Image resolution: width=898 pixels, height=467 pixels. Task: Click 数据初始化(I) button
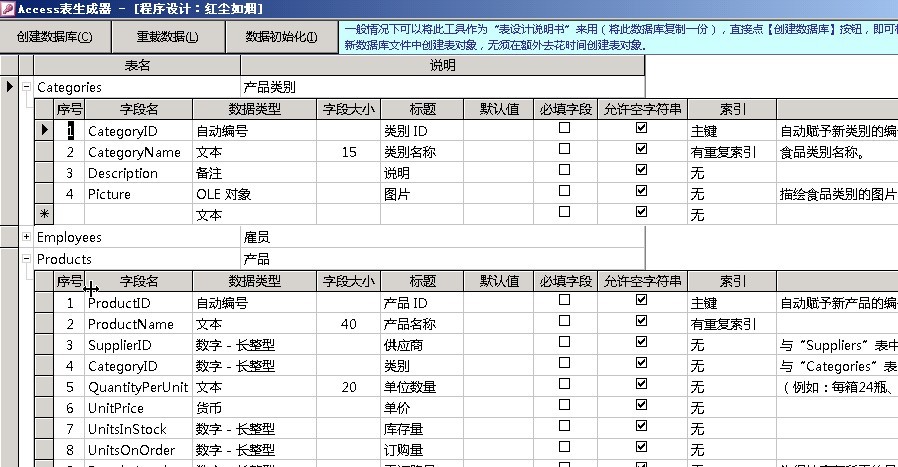tap(282, 37)
